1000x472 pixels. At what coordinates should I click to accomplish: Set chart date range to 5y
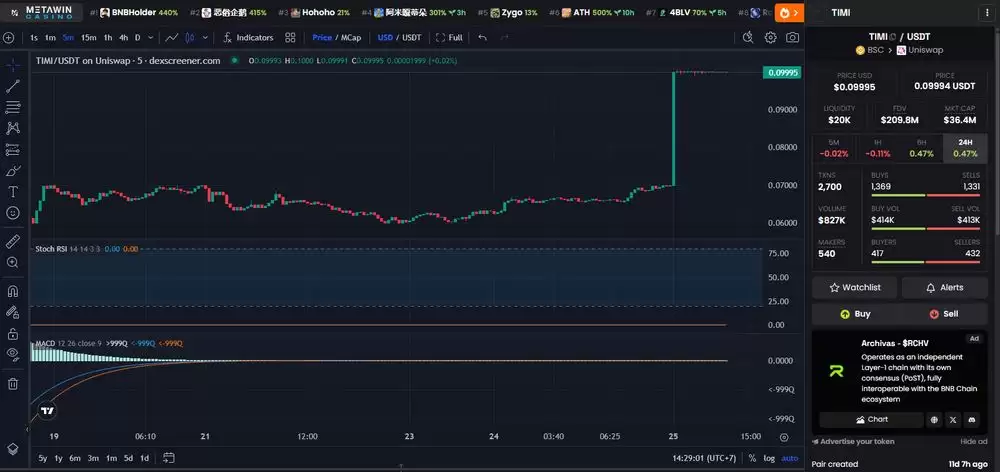[43, 458]
